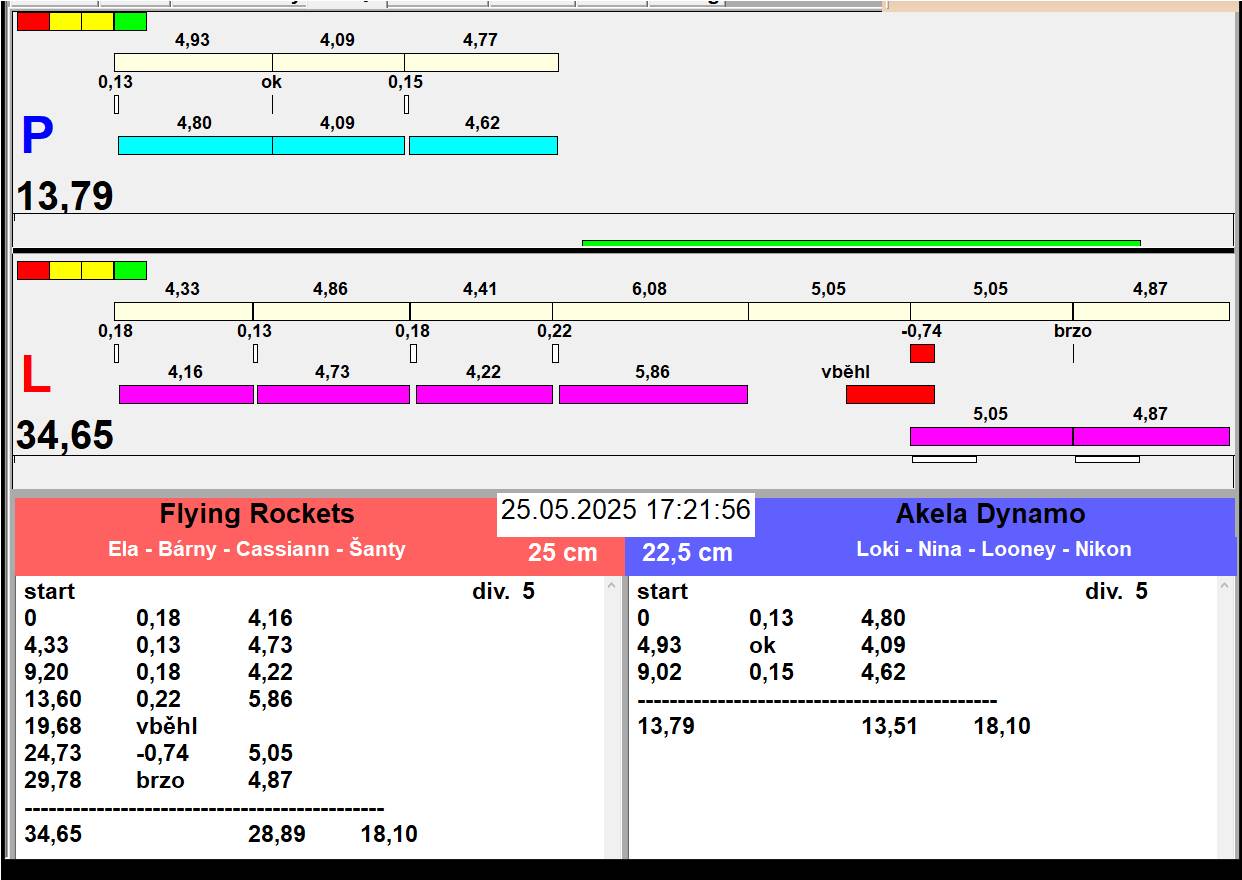
Task: Click 'div. 5' in the Akela Dynamo panel
Action: point(1116,591)
